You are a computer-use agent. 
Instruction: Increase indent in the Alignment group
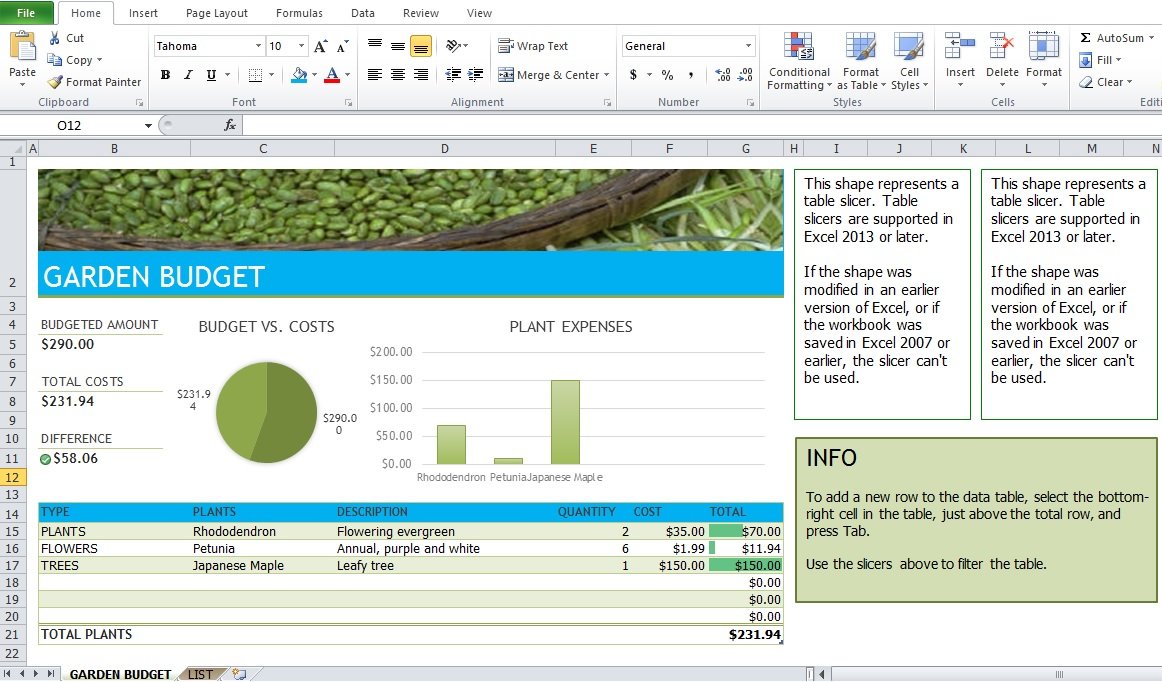pyautogui.click(x=475, y=74)
